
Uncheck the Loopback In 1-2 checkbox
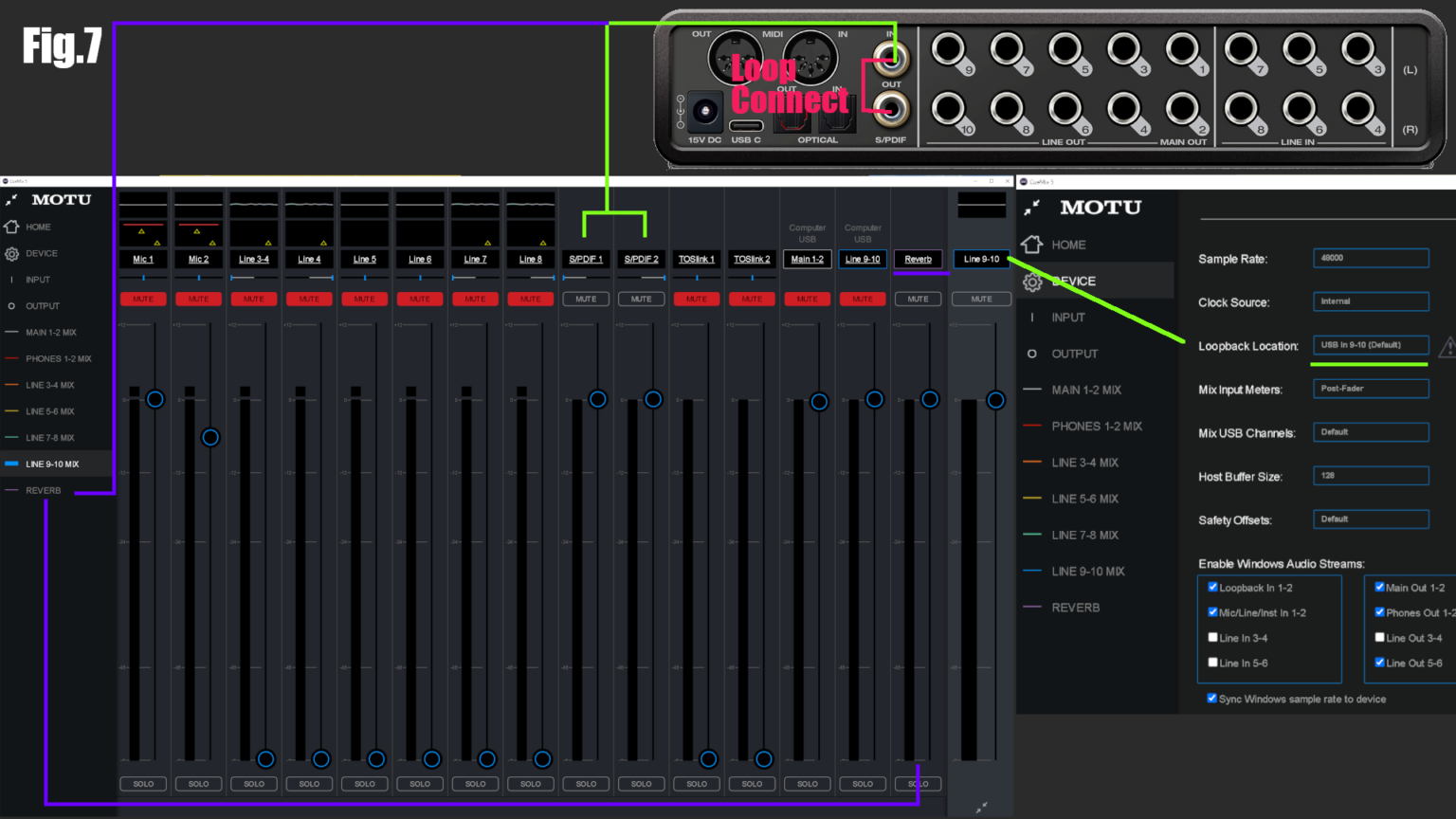coord(1212,587)
